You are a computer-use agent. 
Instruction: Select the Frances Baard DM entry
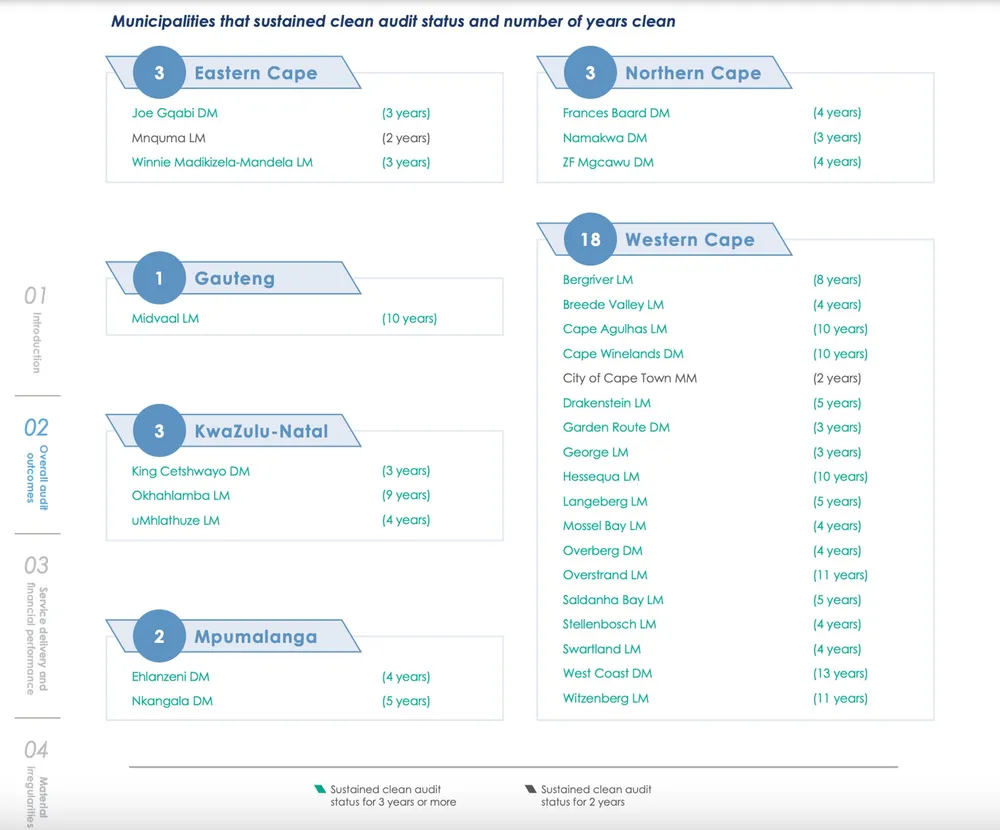616,113
